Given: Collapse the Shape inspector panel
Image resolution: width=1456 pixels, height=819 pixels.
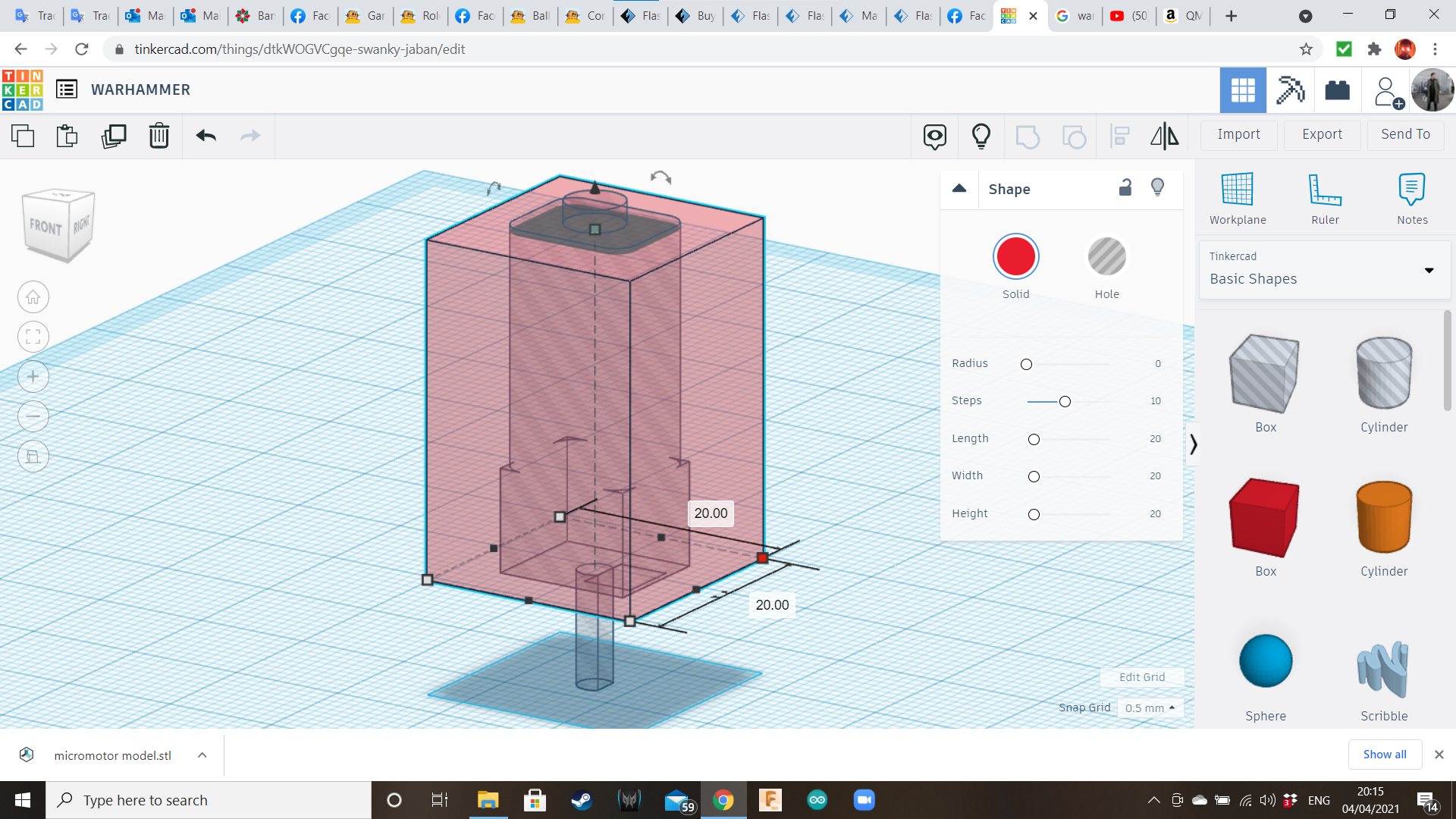Looking at the screenshot, I should point(959,189).
